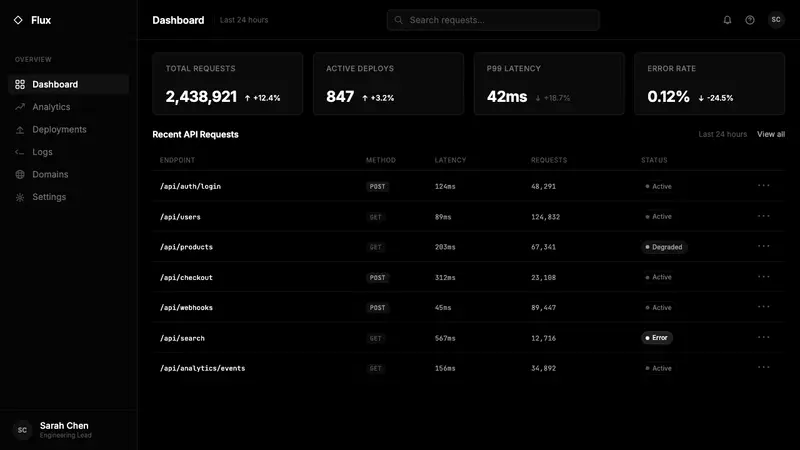
Task: Click the /api/products endpoint
Action: click(186, 247)
